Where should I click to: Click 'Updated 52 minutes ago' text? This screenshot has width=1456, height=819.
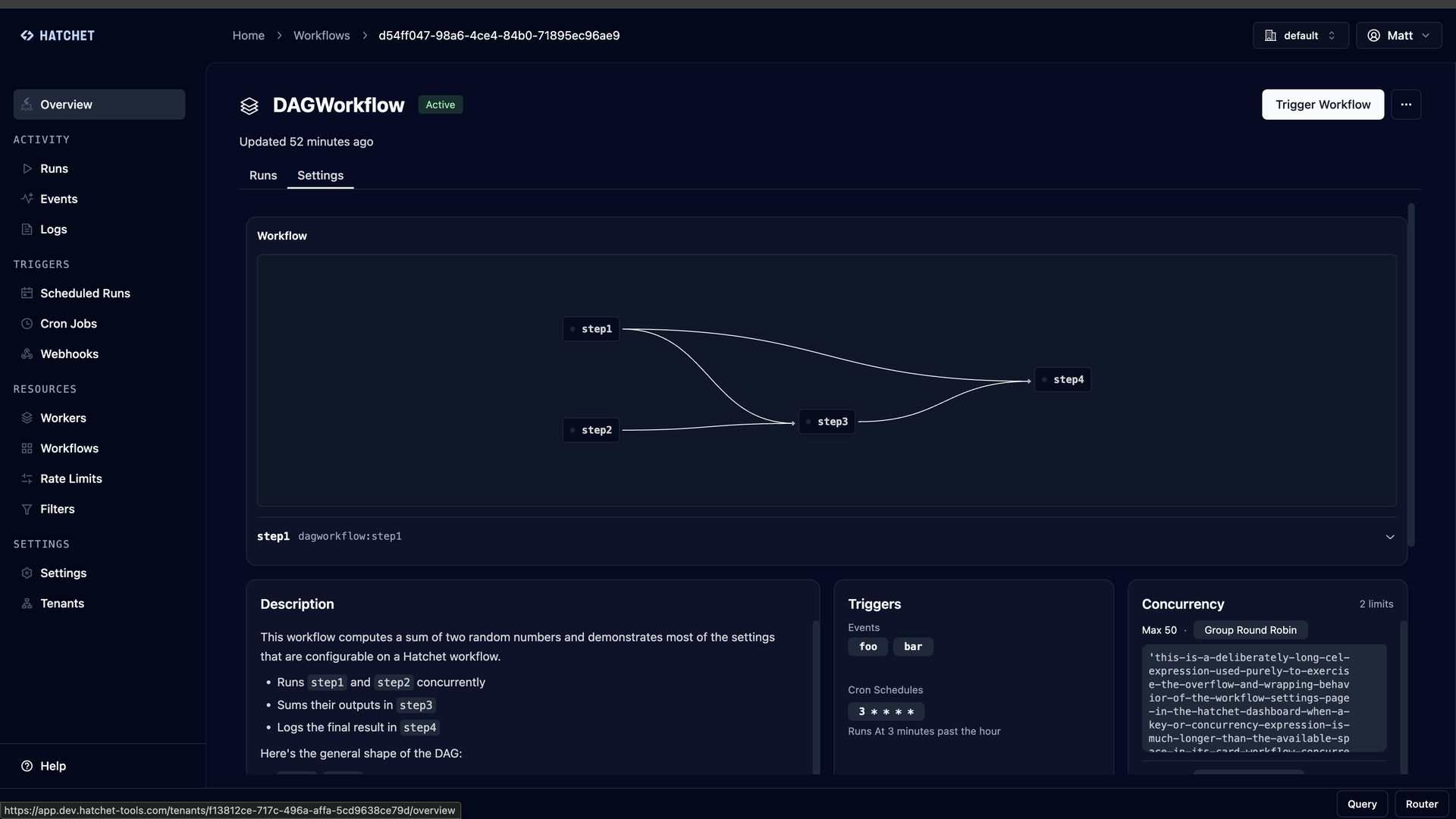[306, 142]
